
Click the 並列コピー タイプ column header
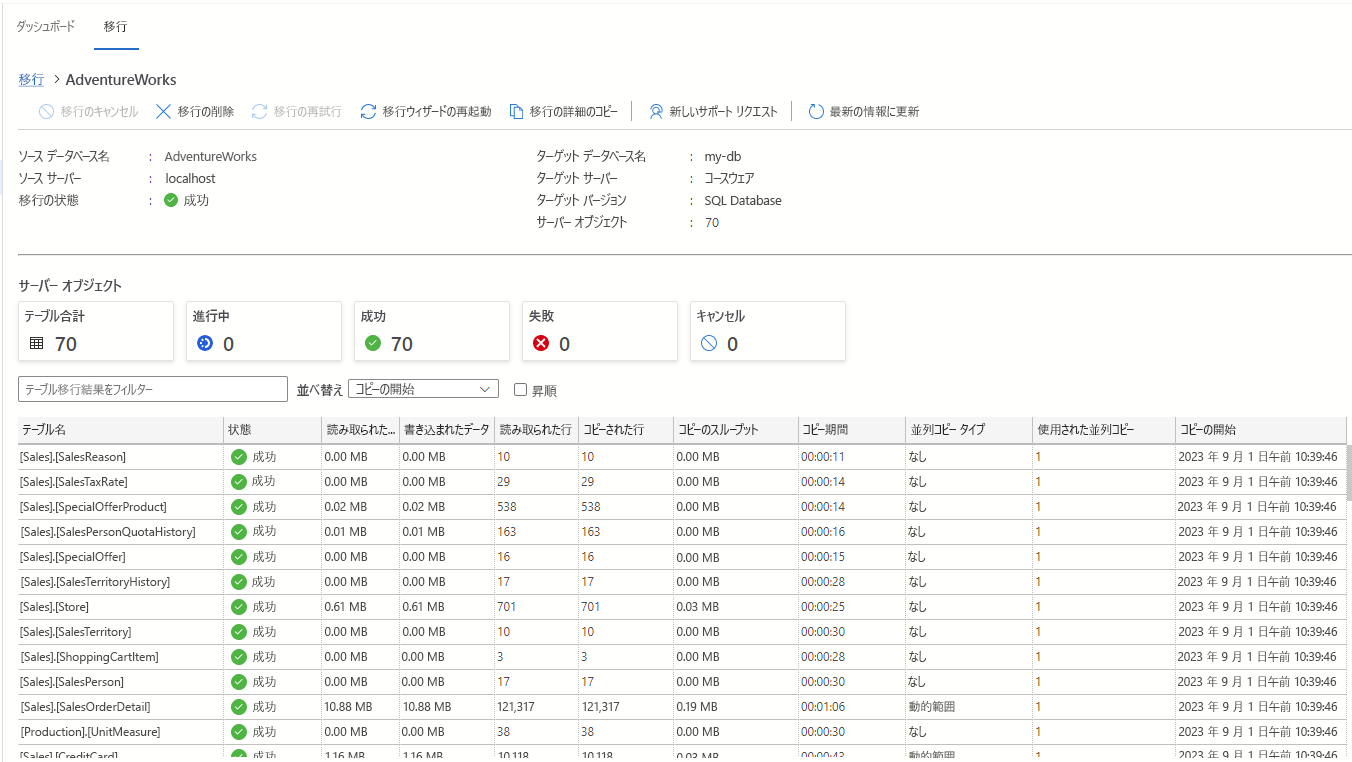(x=969, y=430)
